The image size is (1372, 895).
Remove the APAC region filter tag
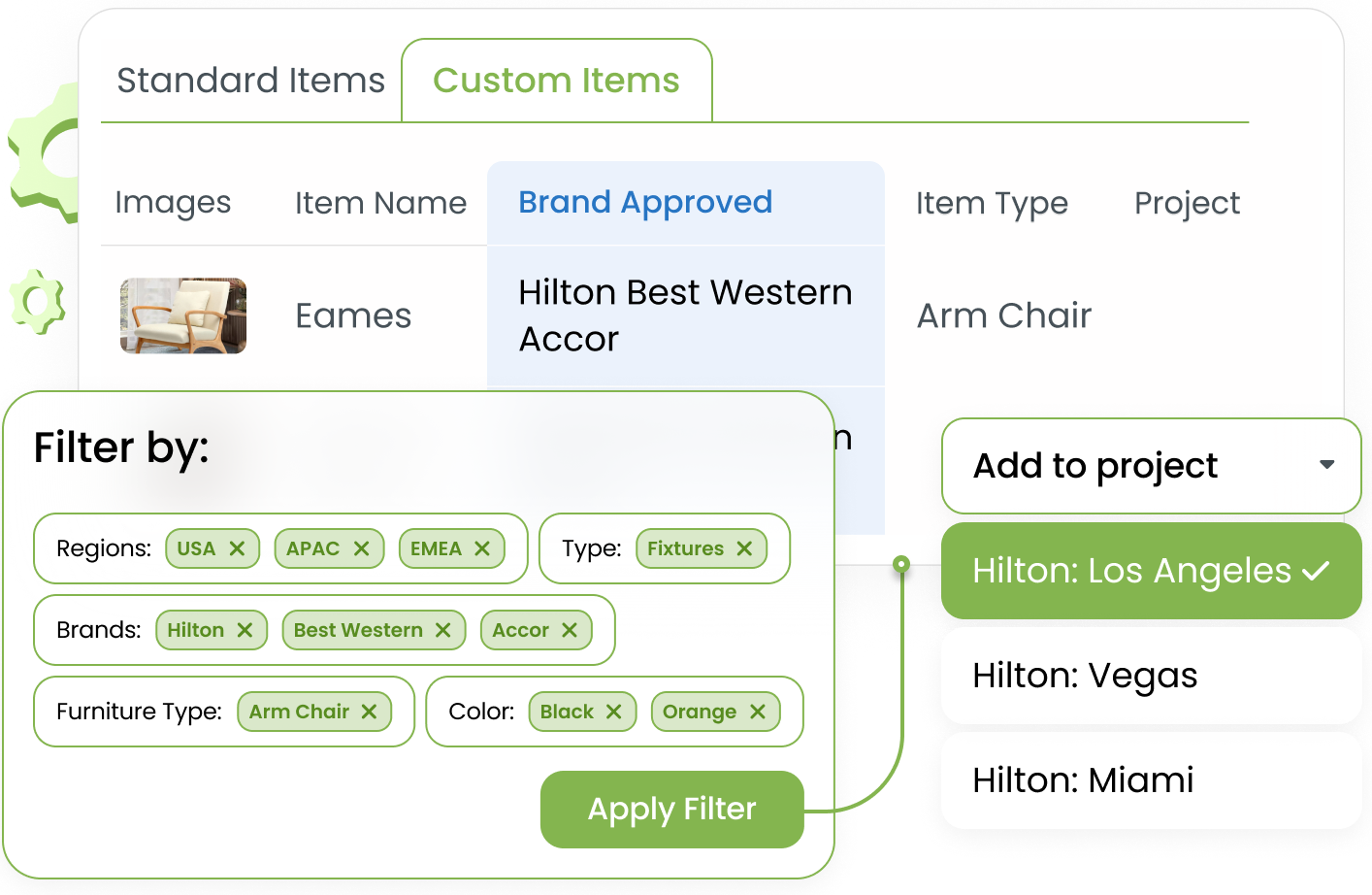(x=361, y=548)
